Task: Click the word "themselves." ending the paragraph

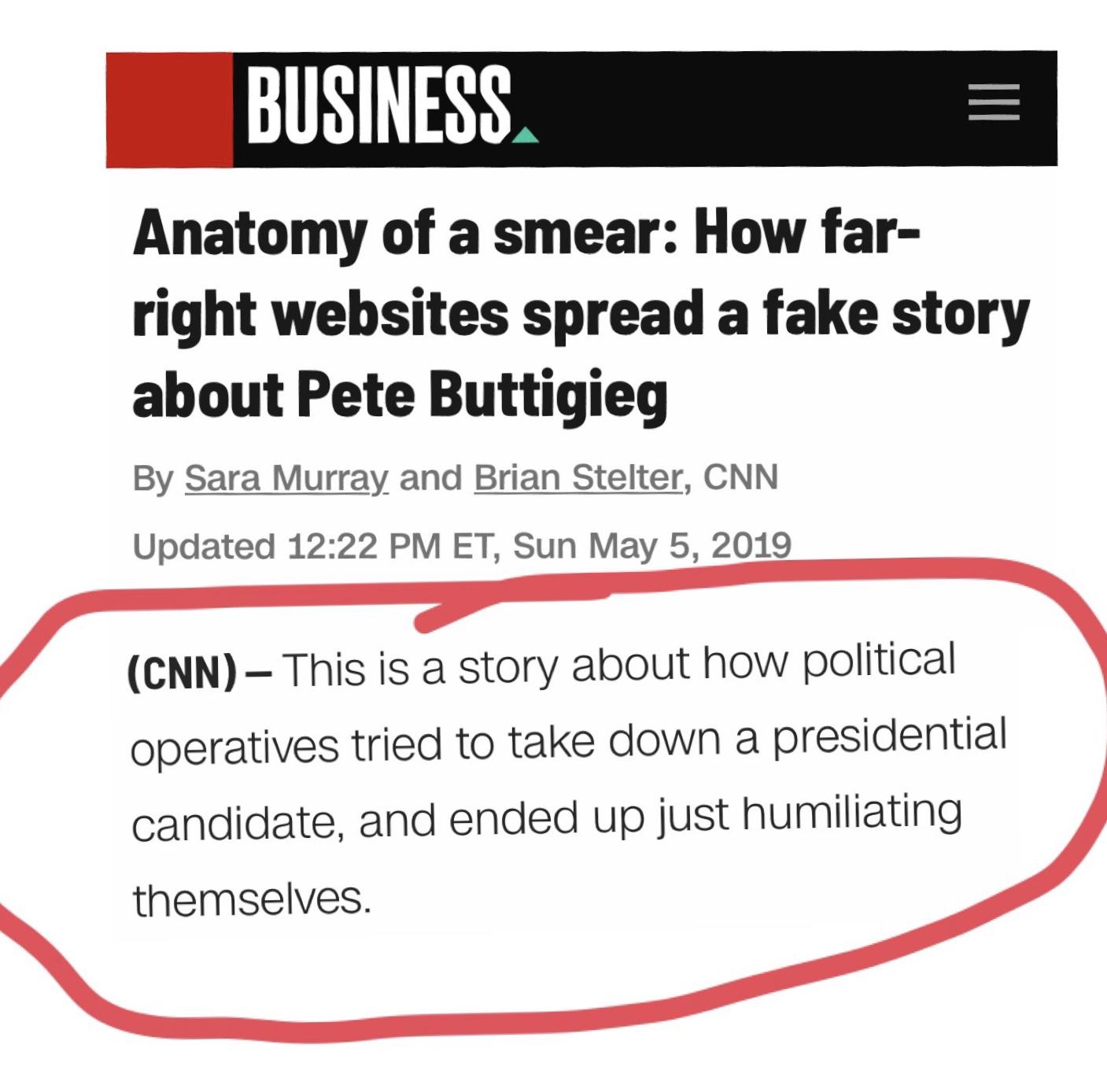Action: pos(252,898)
